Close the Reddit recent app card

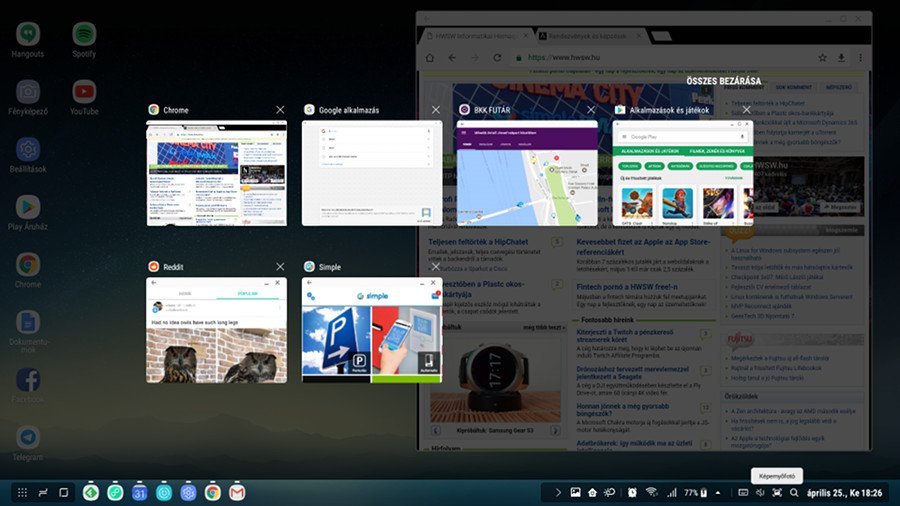click(x=280, y=267)
